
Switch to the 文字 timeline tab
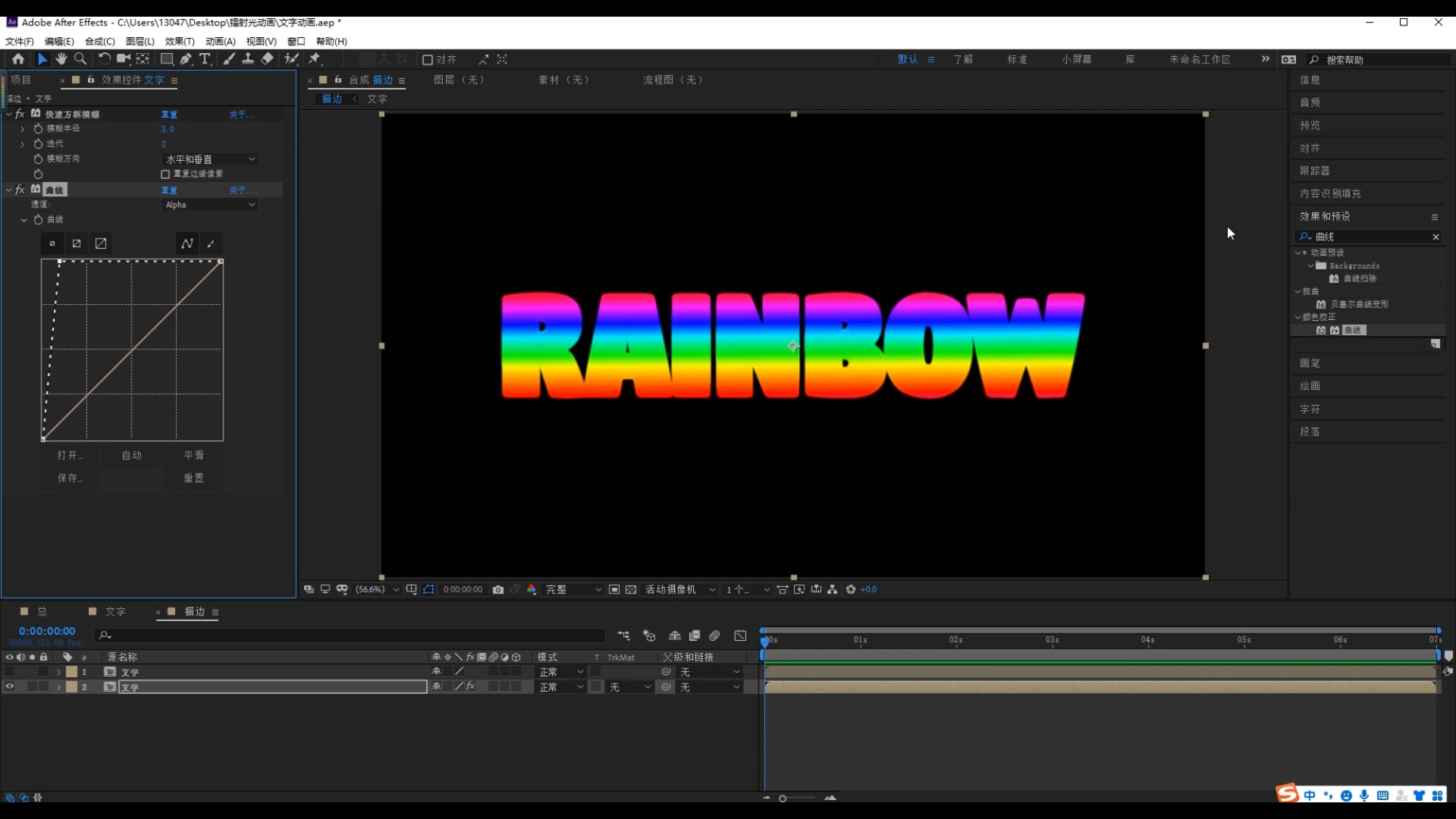(115, 612)
